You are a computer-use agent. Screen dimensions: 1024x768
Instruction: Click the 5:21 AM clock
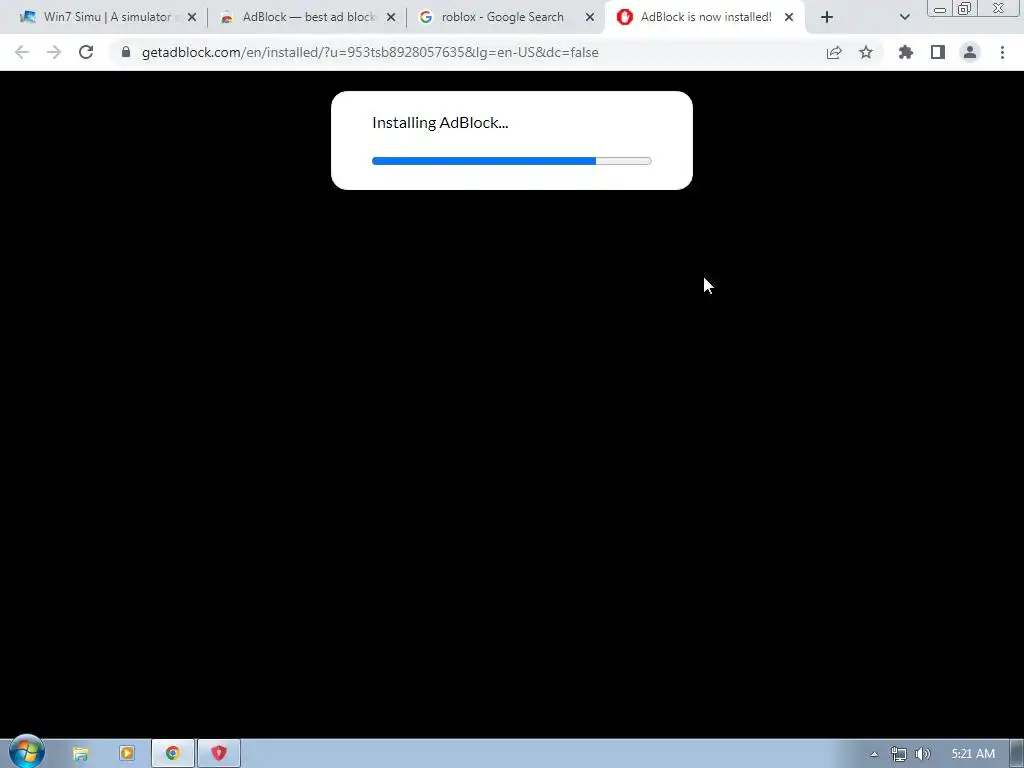[x=973, y=754]
